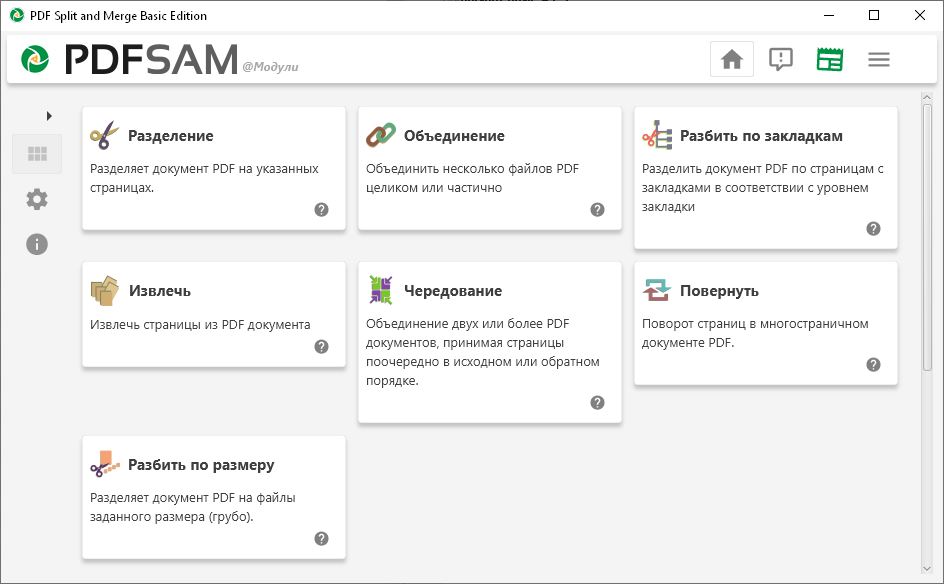Open the Объединение module
The height and width of the screenshot is (584, 944).
point(454,136)
